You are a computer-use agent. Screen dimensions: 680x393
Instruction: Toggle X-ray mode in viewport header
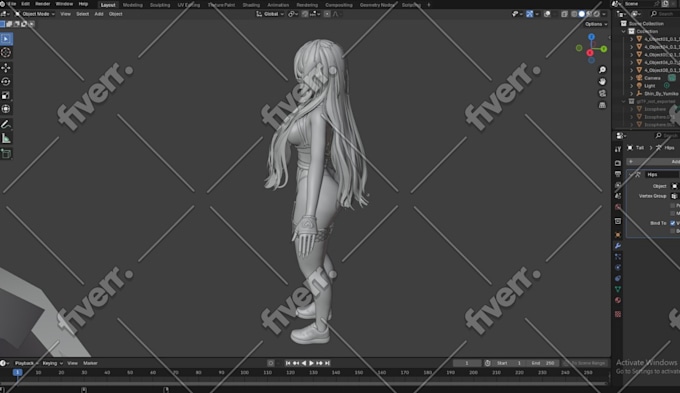coord(564,14)
